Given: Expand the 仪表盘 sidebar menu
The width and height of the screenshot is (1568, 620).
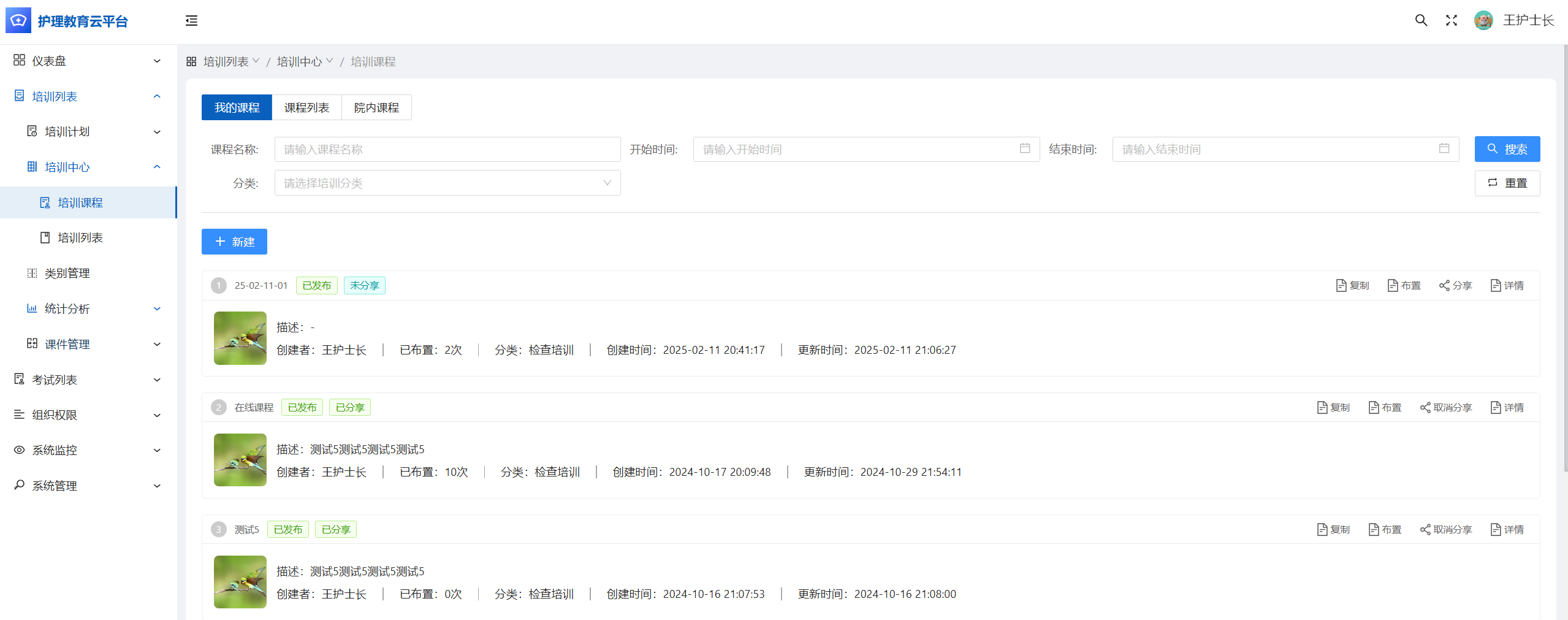Looking at the screenshot, I should pyautogui.click(x=88, y=61).
